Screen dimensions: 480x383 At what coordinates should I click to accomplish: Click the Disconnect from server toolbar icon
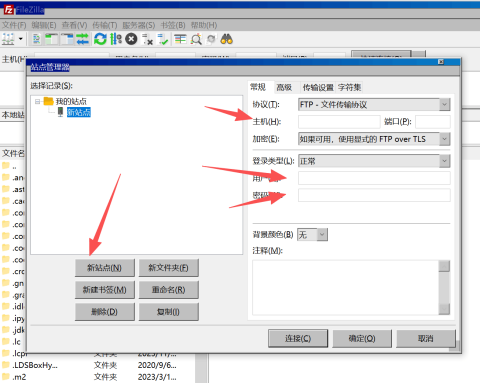tap(147, 39)
